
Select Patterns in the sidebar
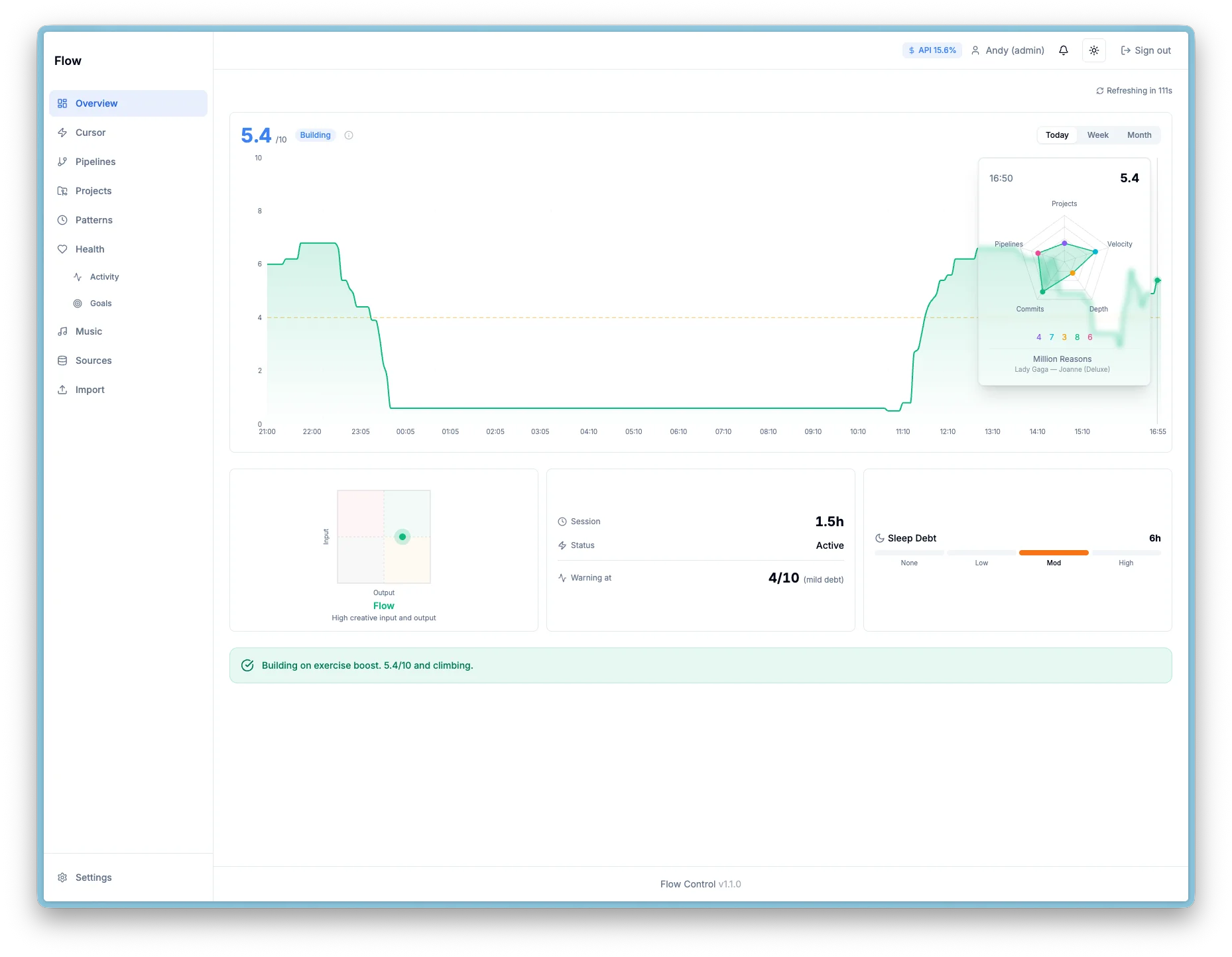point(93,220)
